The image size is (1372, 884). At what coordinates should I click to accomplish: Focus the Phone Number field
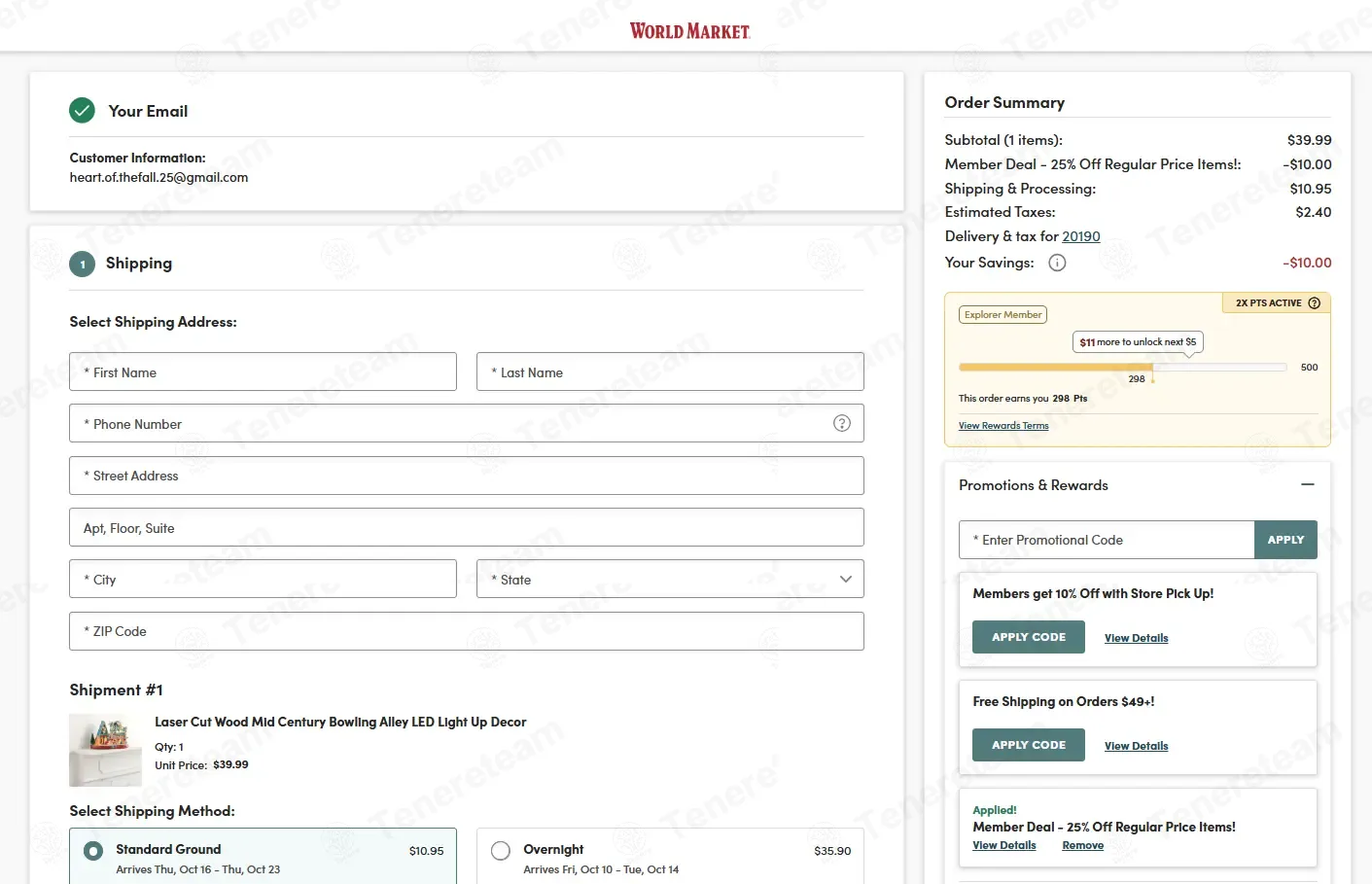(x=467, y=423)
